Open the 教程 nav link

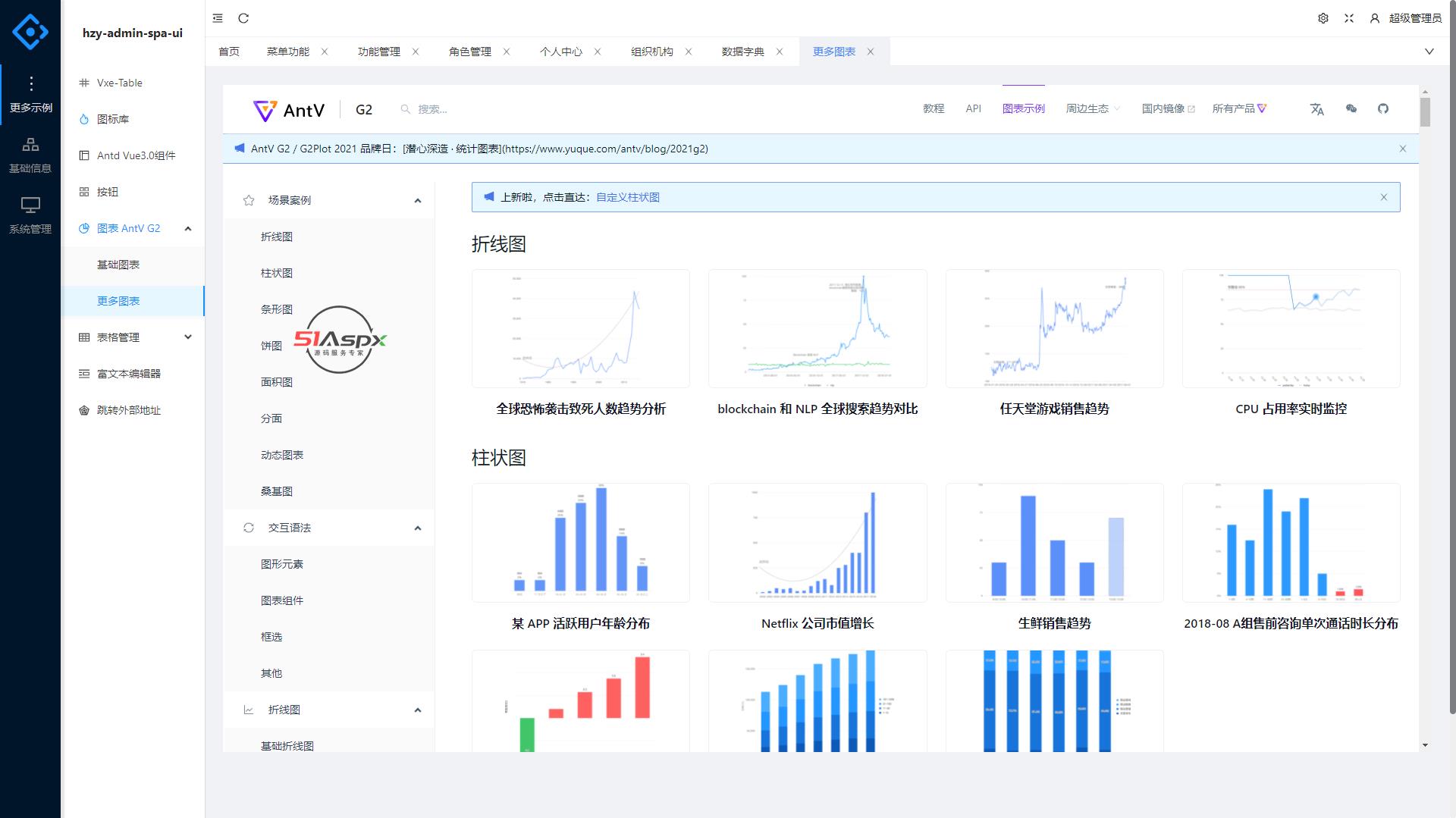[934, 108]
